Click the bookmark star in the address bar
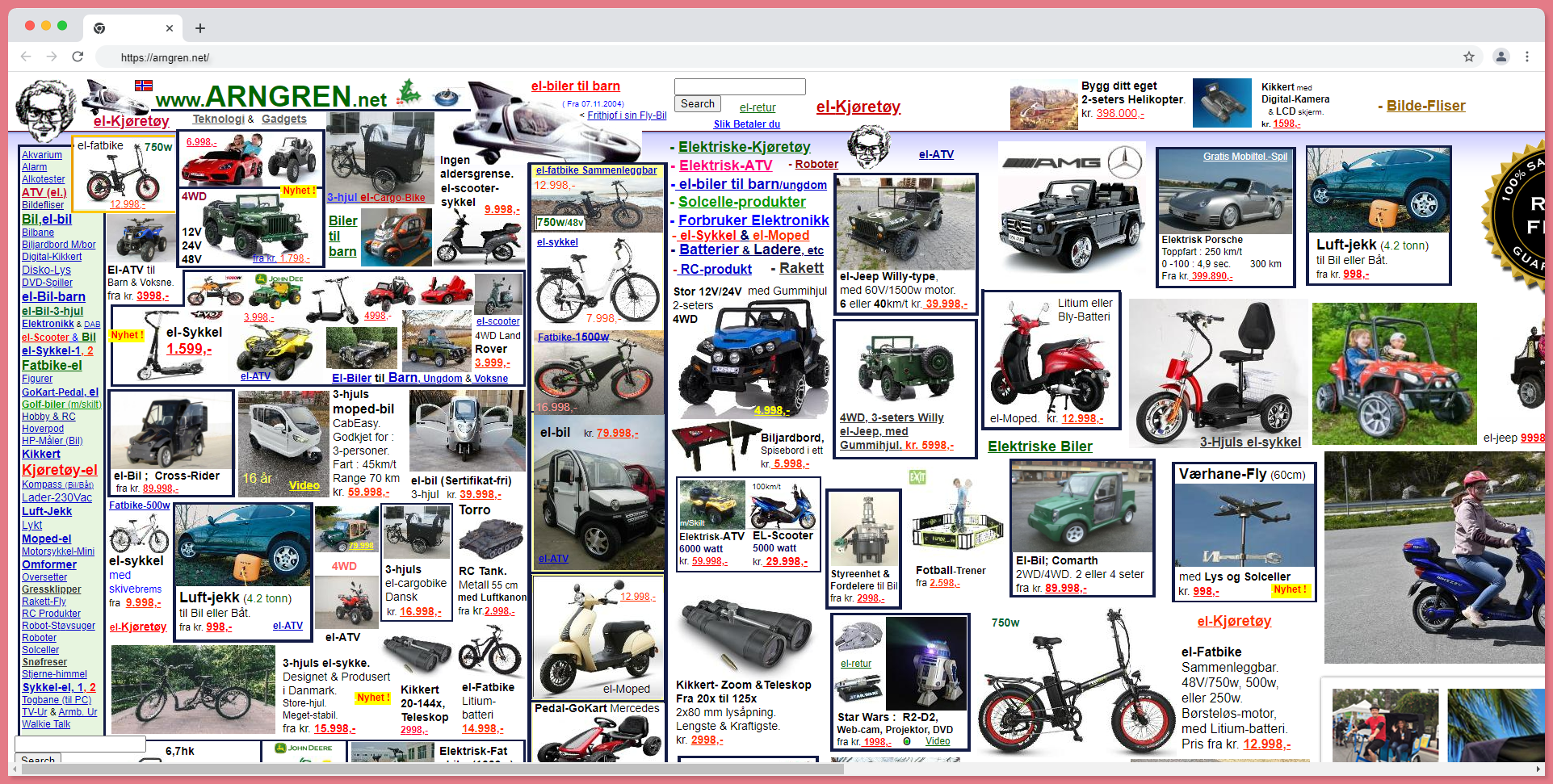Image resolution: width=1553 pixels, height=784 pixels. click(1469, 57)
